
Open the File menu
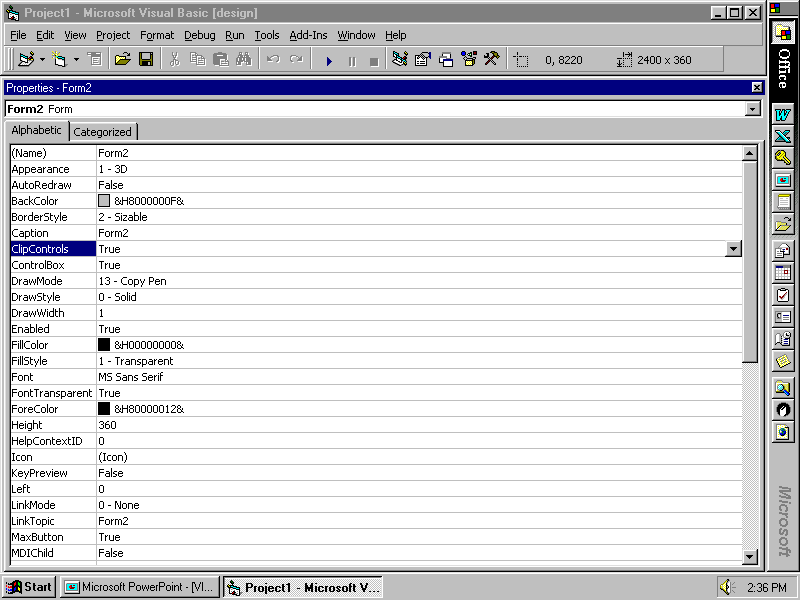point(18,35)
